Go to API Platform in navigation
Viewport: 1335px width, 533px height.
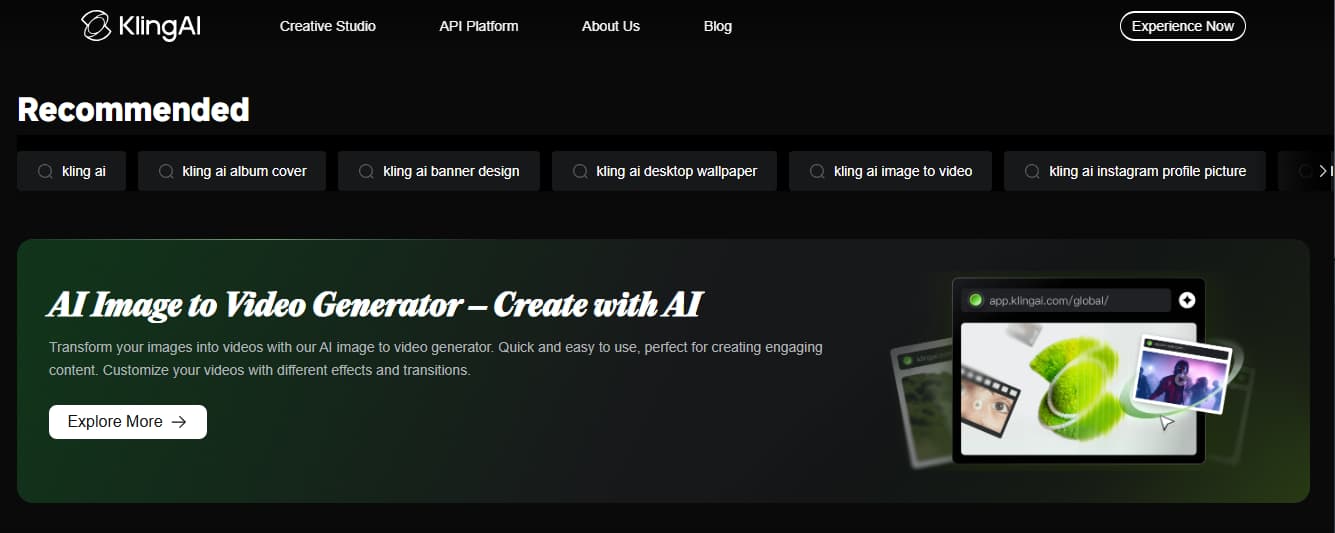tap(479, 26)
